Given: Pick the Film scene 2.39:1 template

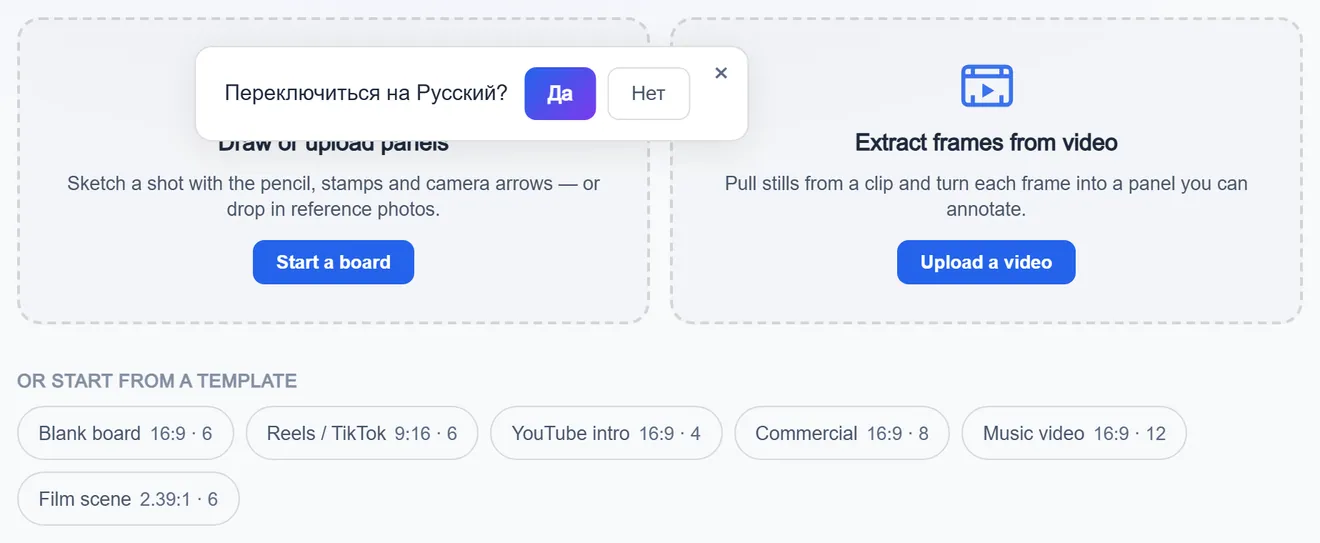Looking at the screenshot, I should point(128,499).
